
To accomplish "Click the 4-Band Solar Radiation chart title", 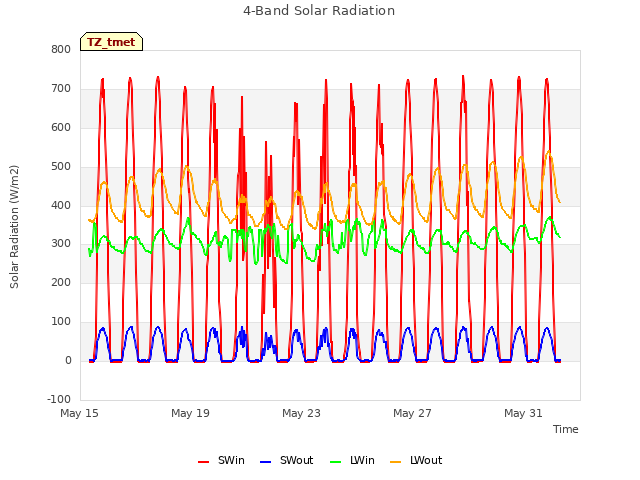I will click(319, 11).
